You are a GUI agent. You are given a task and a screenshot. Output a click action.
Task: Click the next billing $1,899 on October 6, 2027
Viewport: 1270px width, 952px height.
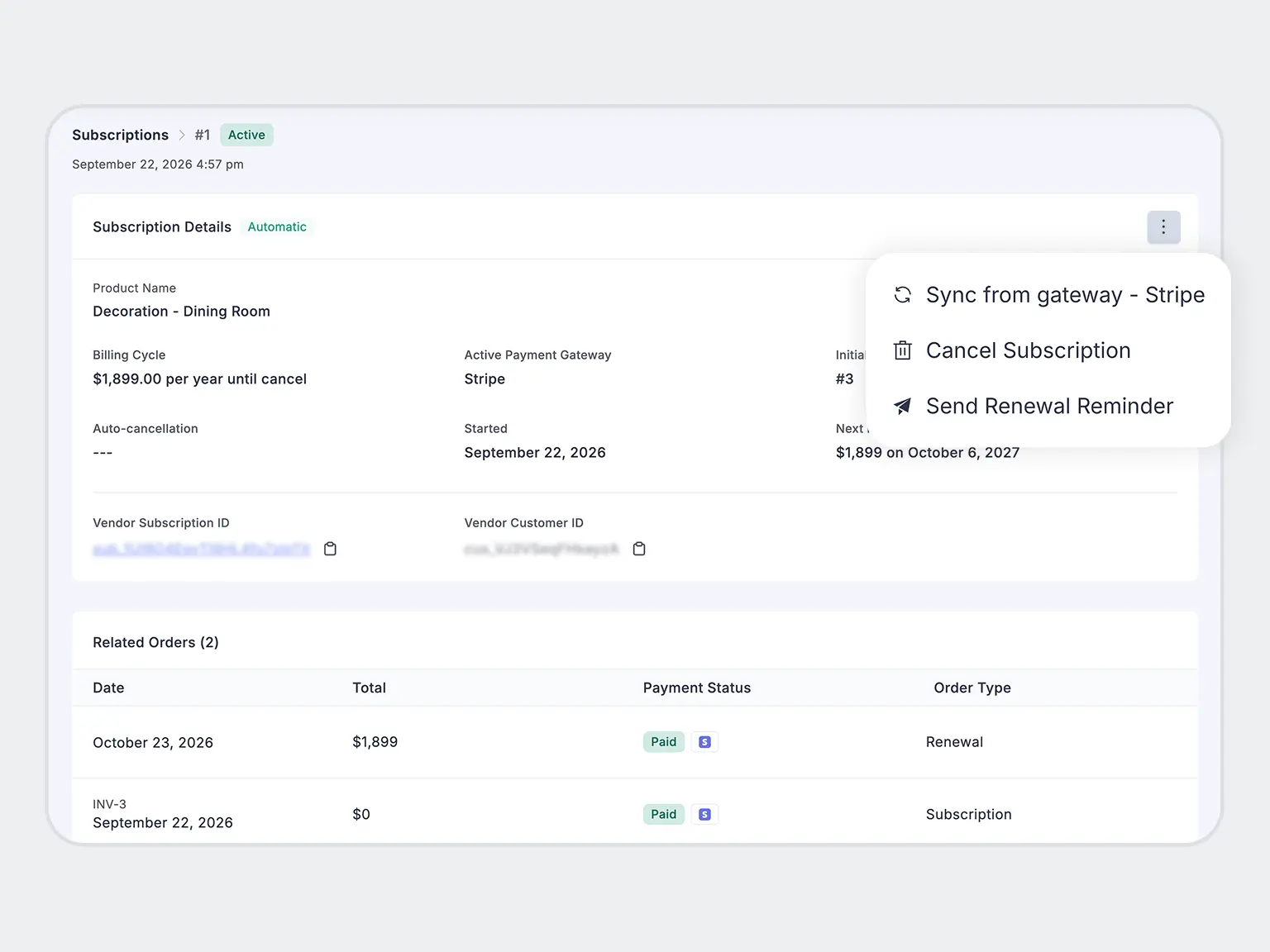pyautogui.click(x=928, y=452)
